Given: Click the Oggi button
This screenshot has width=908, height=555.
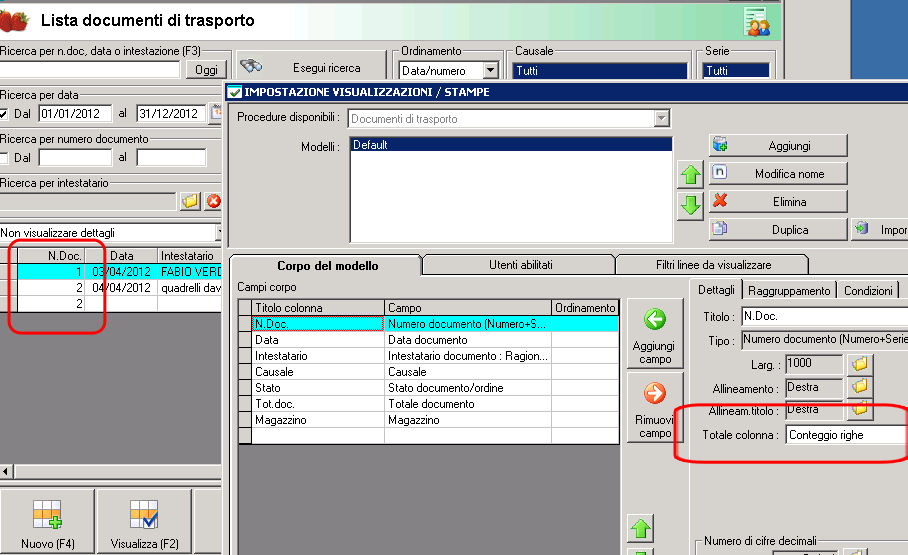Looking at the screenshot, I should (x=206, y=70).
